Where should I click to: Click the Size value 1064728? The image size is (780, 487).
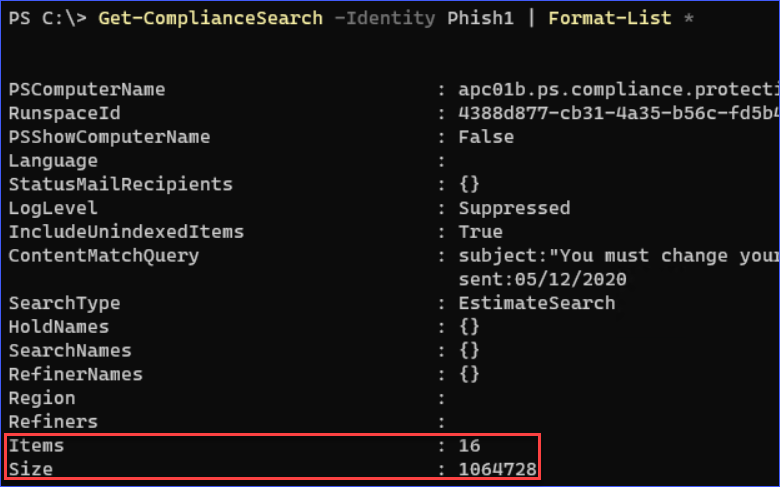click(x=497, y=469)
